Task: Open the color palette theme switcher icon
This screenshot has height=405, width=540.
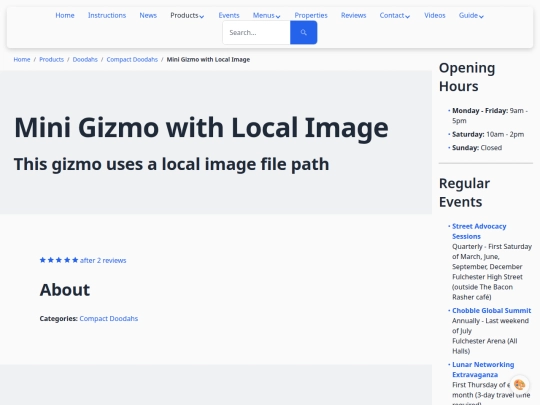Action: tap(519, 384)
